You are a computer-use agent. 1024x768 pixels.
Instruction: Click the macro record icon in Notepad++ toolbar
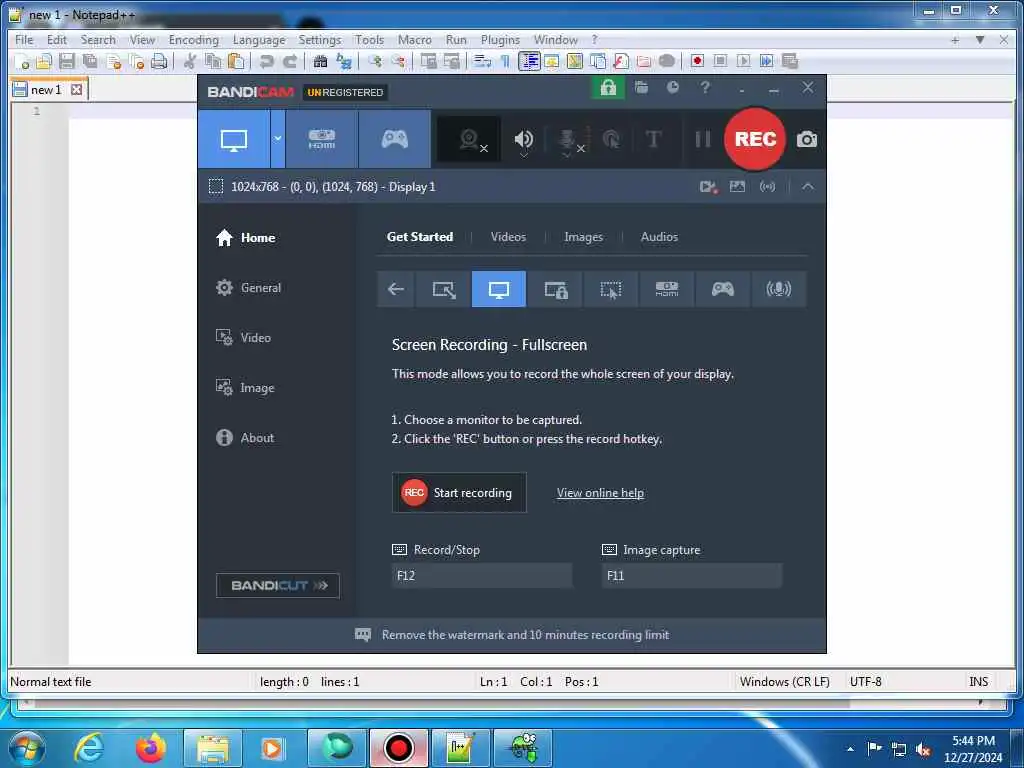tap(697, 61)
